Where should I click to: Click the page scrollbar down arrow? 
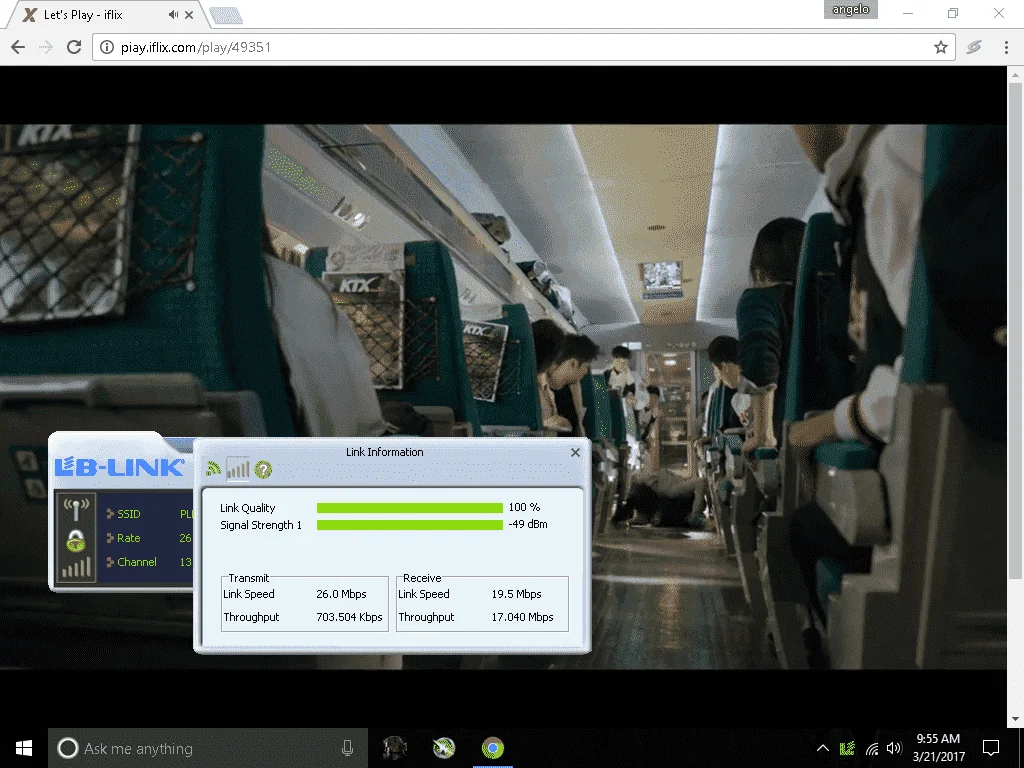click(x=1015, y=719)
